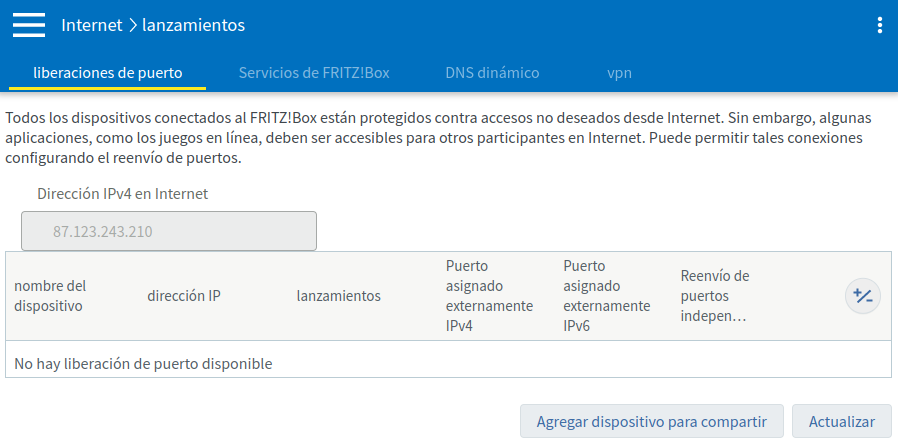Select the DNS dinámico tab

(492, 73)
